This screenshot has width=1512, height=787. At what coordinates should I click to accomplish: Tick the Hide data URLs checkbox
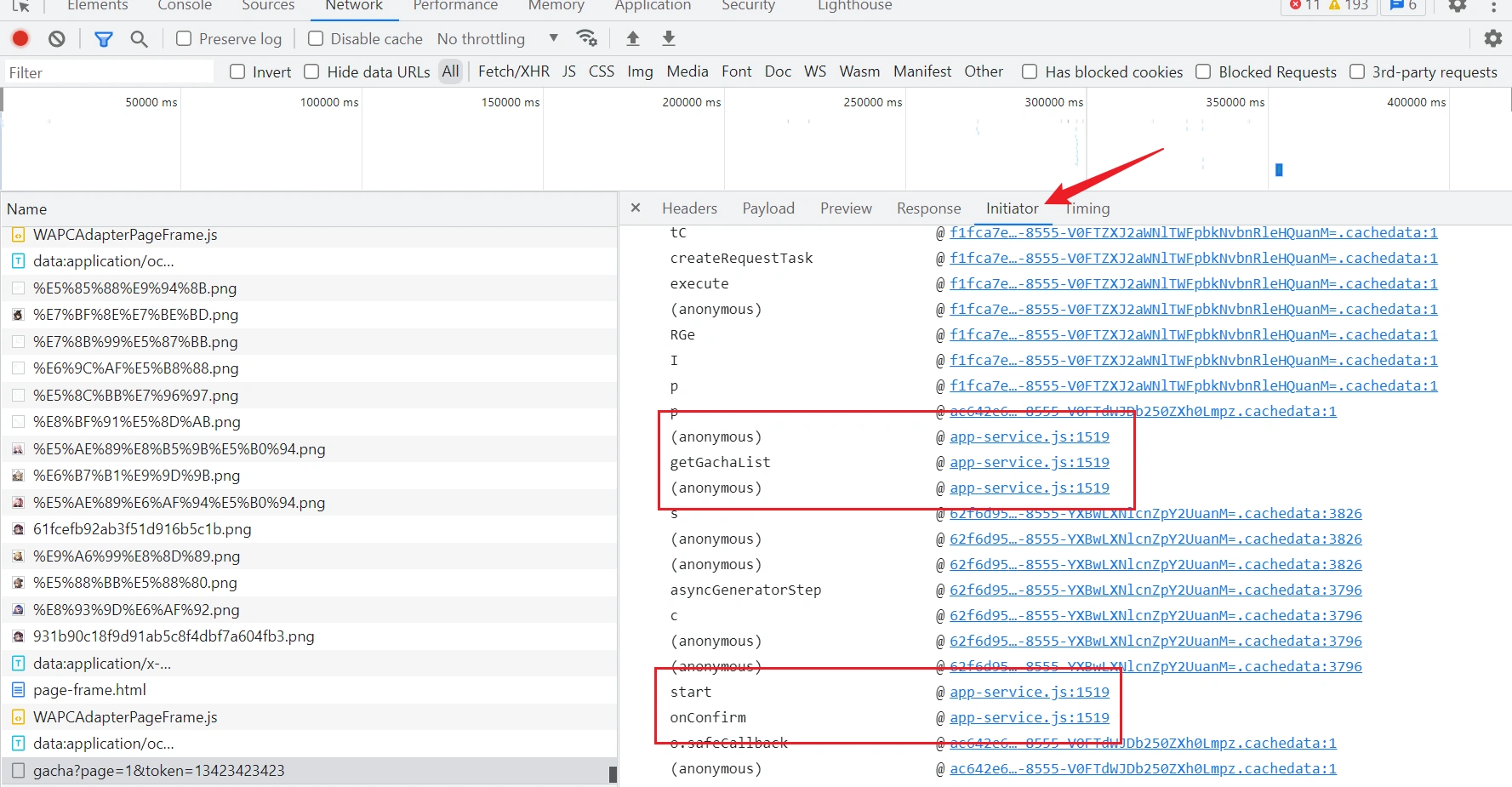(x=312, y=71)
